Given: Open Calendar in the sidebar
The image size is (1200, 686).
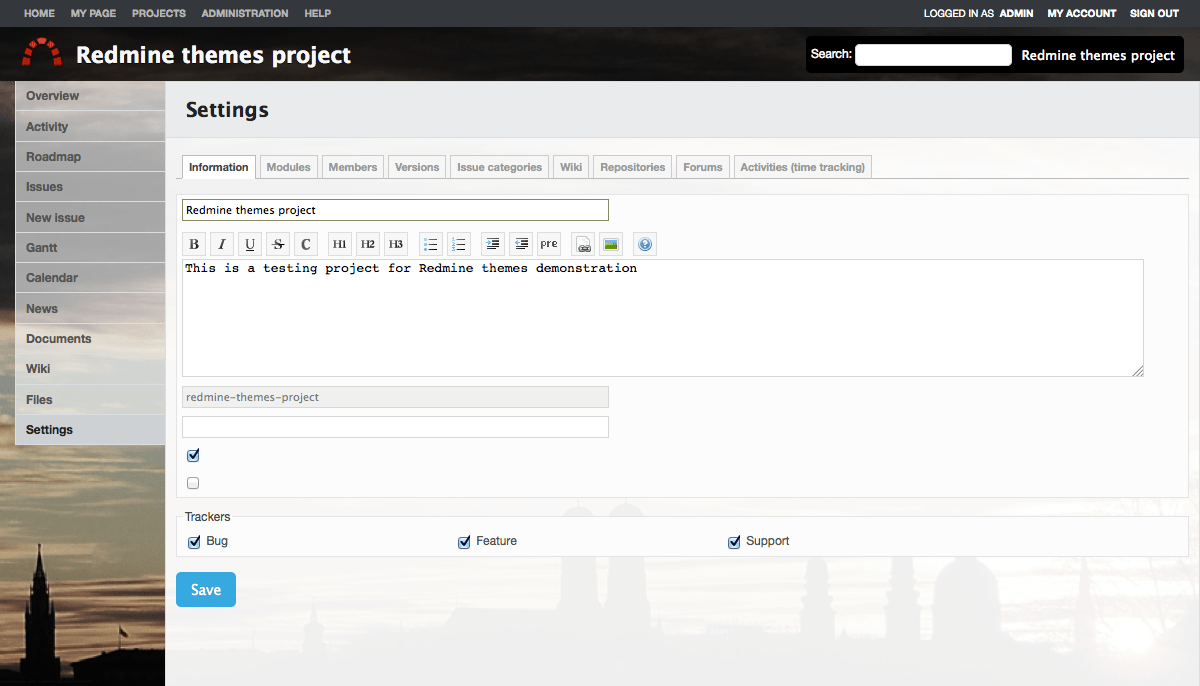Looking at the screenshot, I should [90, 278].
